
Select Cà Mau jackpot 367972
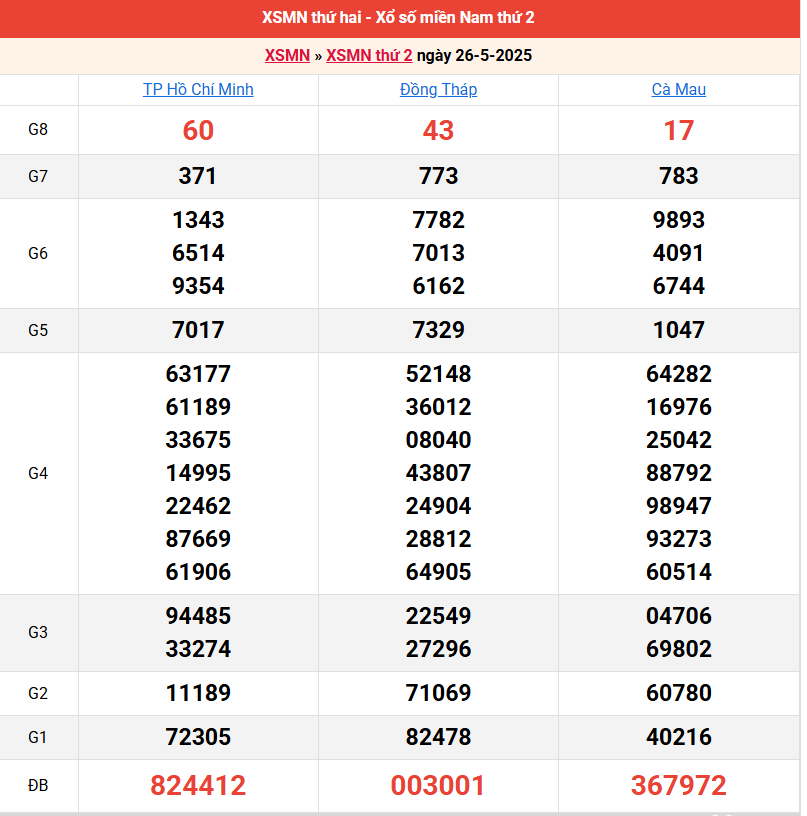click(x=678, y=785)
